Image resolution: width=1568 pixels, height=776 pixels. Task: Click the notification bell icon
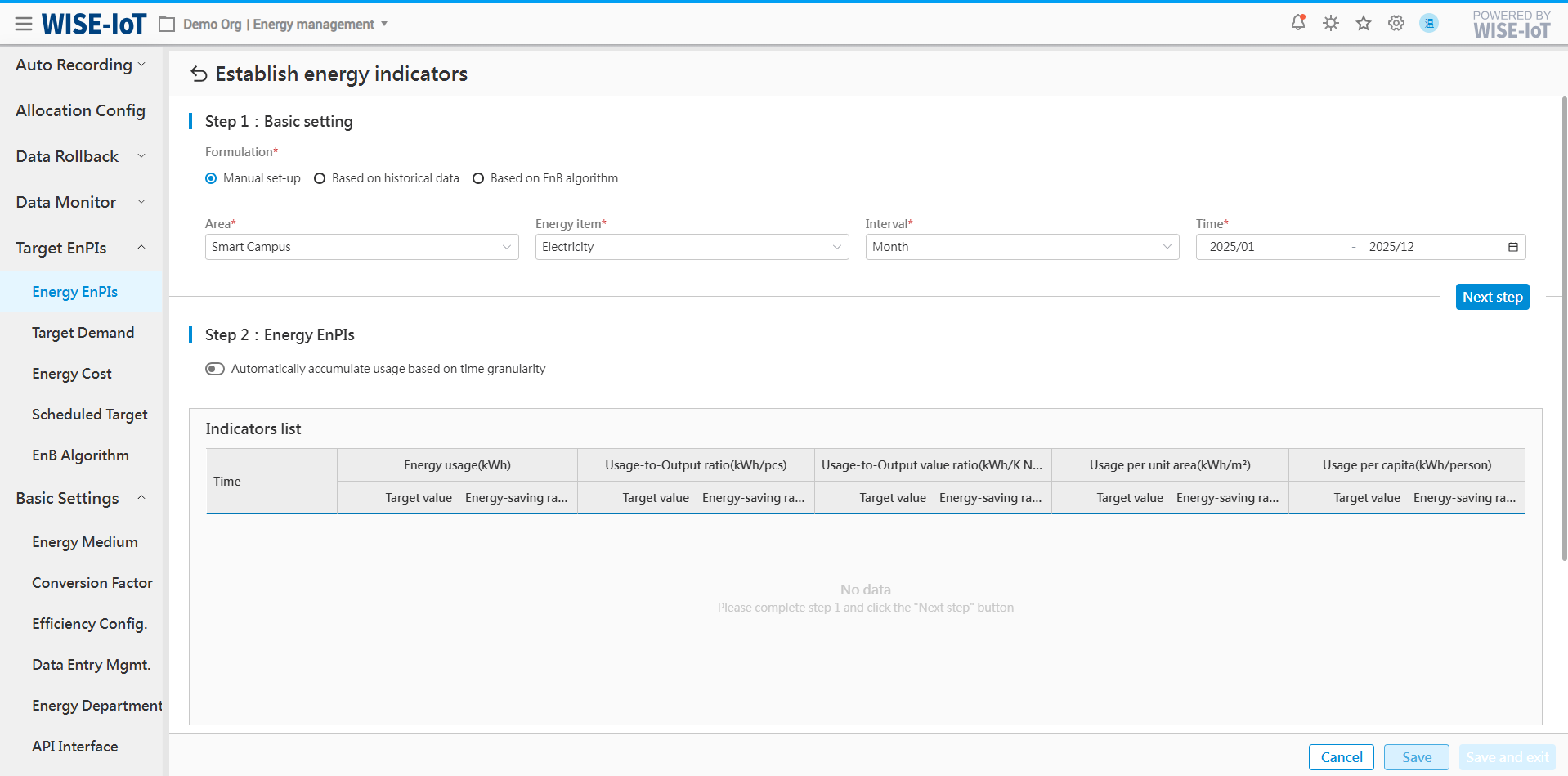tap(1297, 23)
